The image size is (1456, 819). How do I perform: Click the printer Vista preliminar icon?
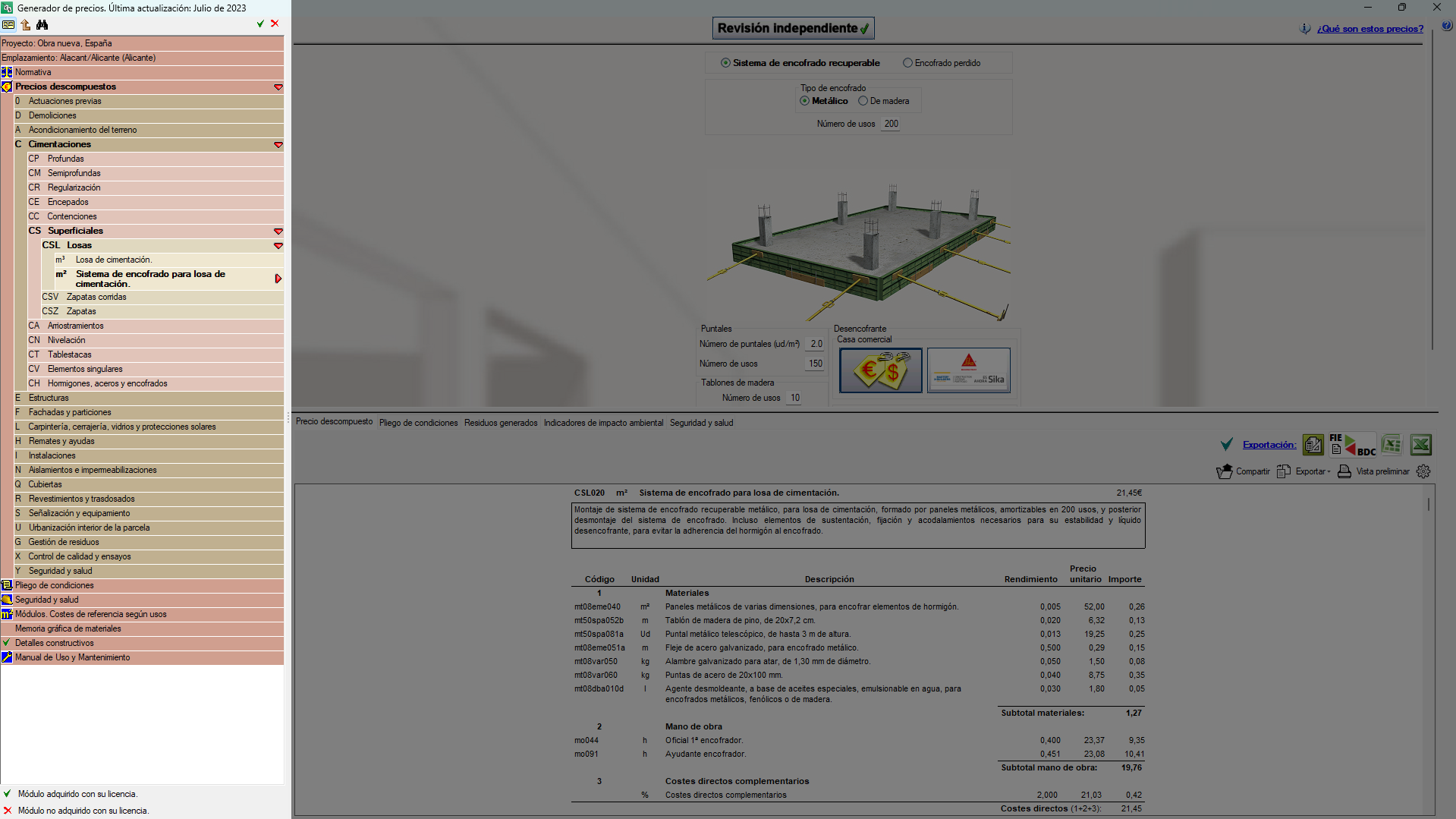point(1344,471)
